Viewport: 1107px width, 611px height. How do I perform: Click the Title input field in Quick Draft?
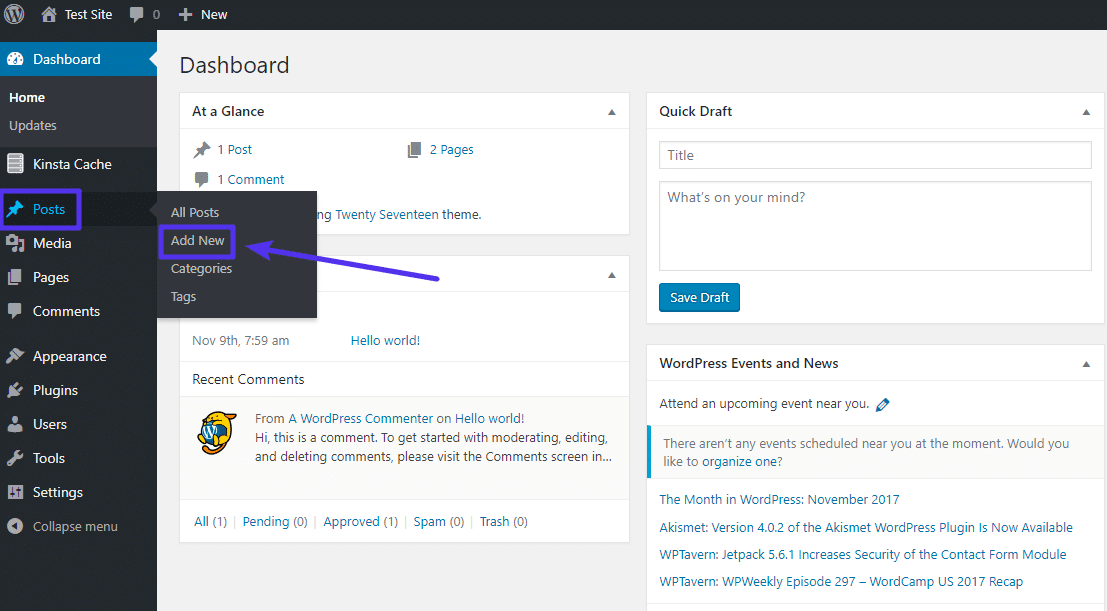coord(874,154)
